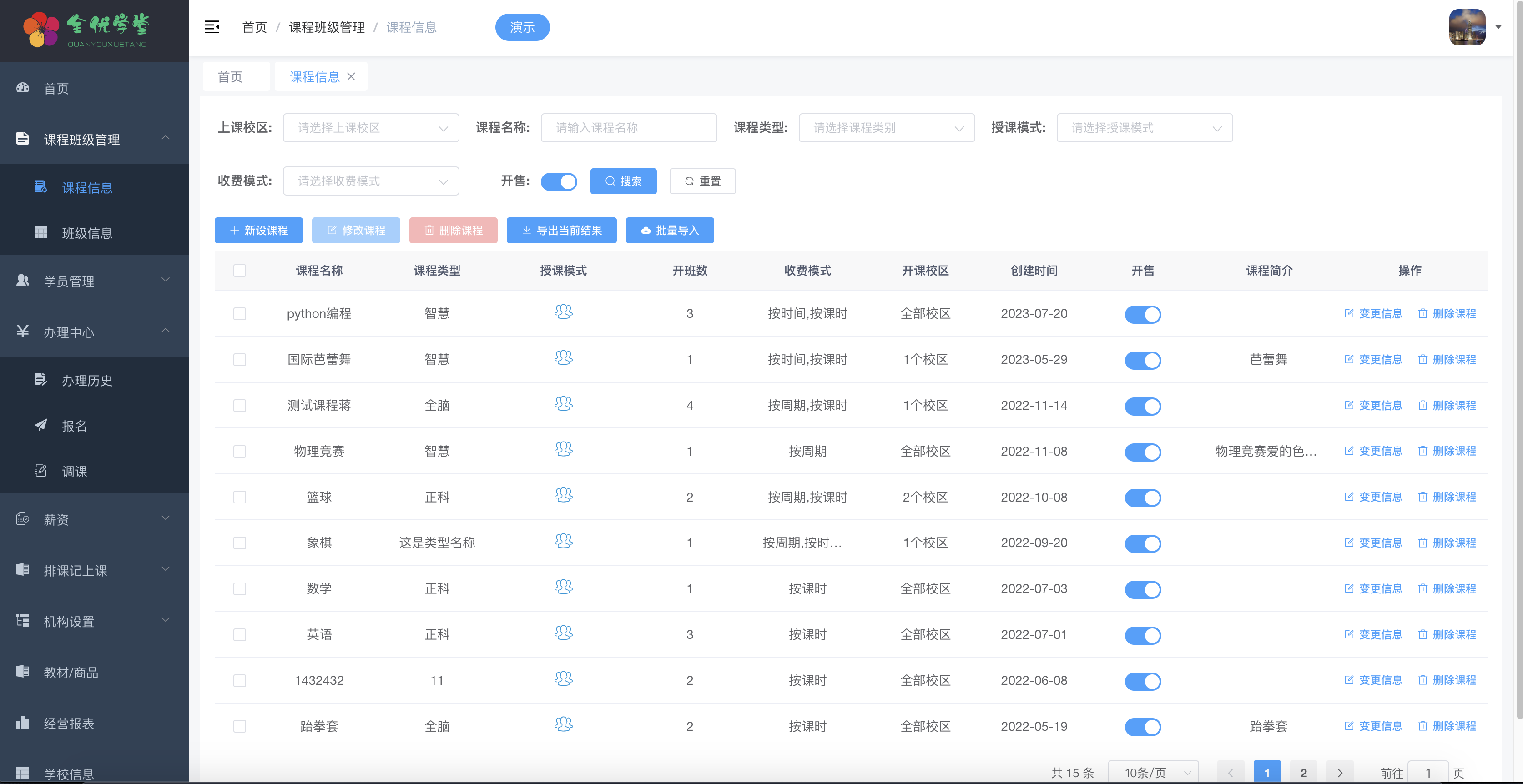This screenshot has height=784, width=1523.
Task: Toggle 开售 switch for 国际芭蕾舞
Action: [x=1143, y=360]
